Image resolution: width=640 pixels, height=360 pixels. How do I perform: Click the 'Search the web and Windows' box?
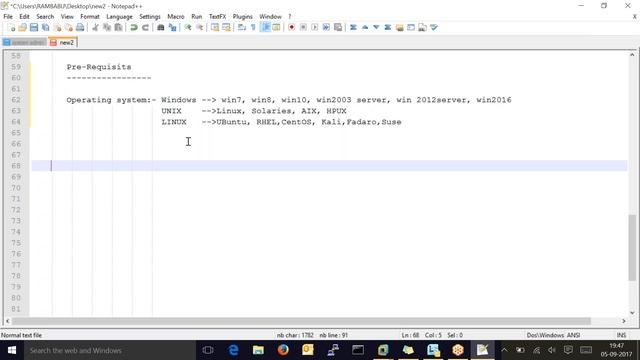coord(110,350)
